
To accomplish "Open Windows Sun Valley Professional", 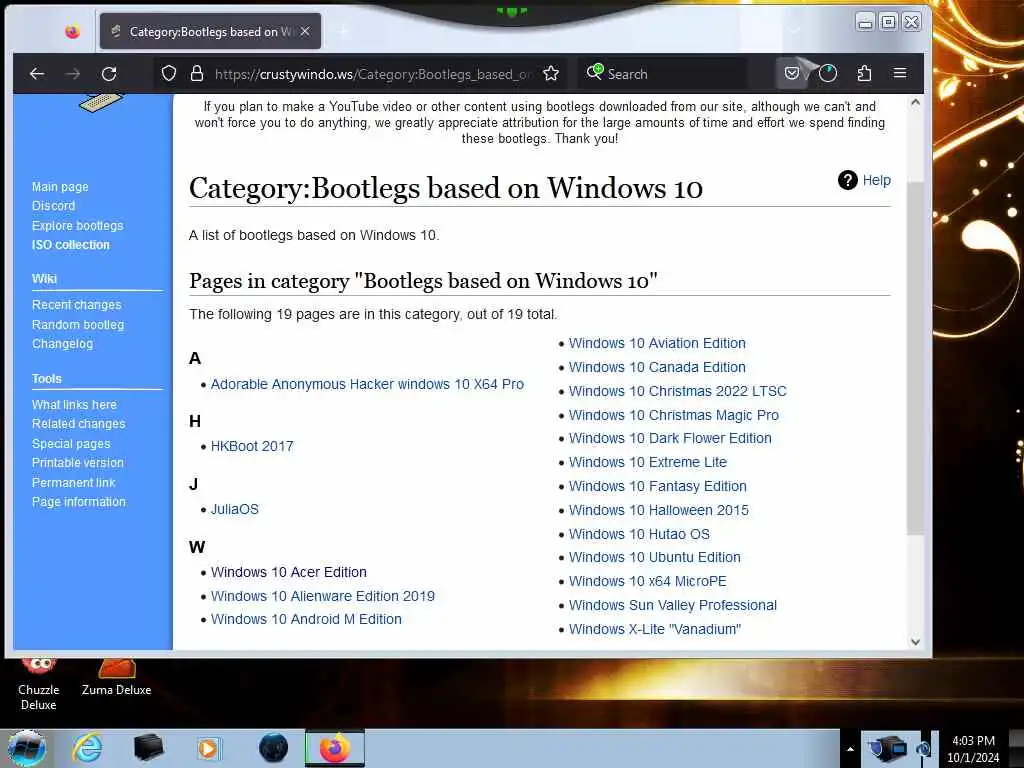I will point(673,605).
